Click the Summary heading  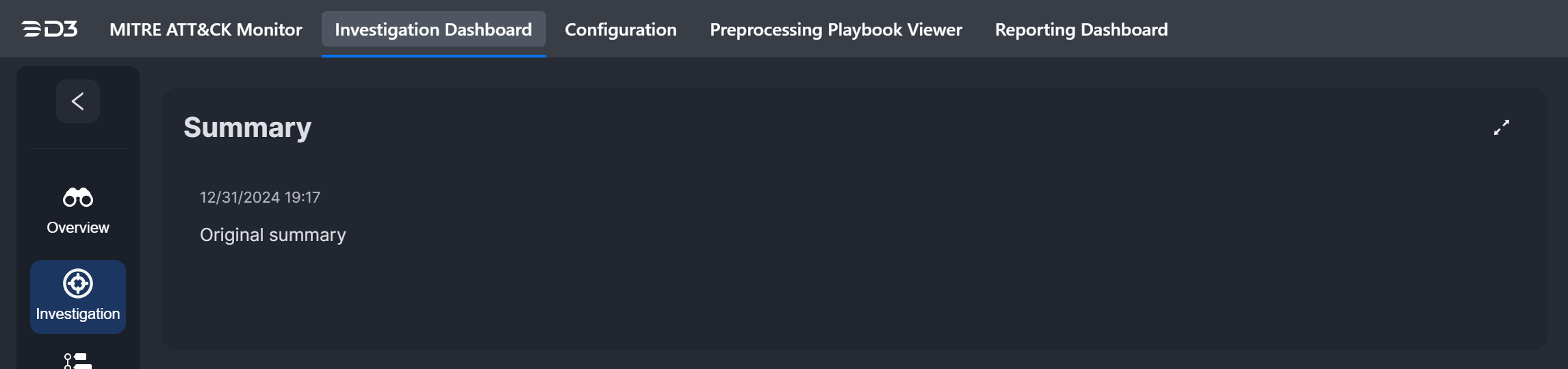pyautogui.click(x=247, y=127)
